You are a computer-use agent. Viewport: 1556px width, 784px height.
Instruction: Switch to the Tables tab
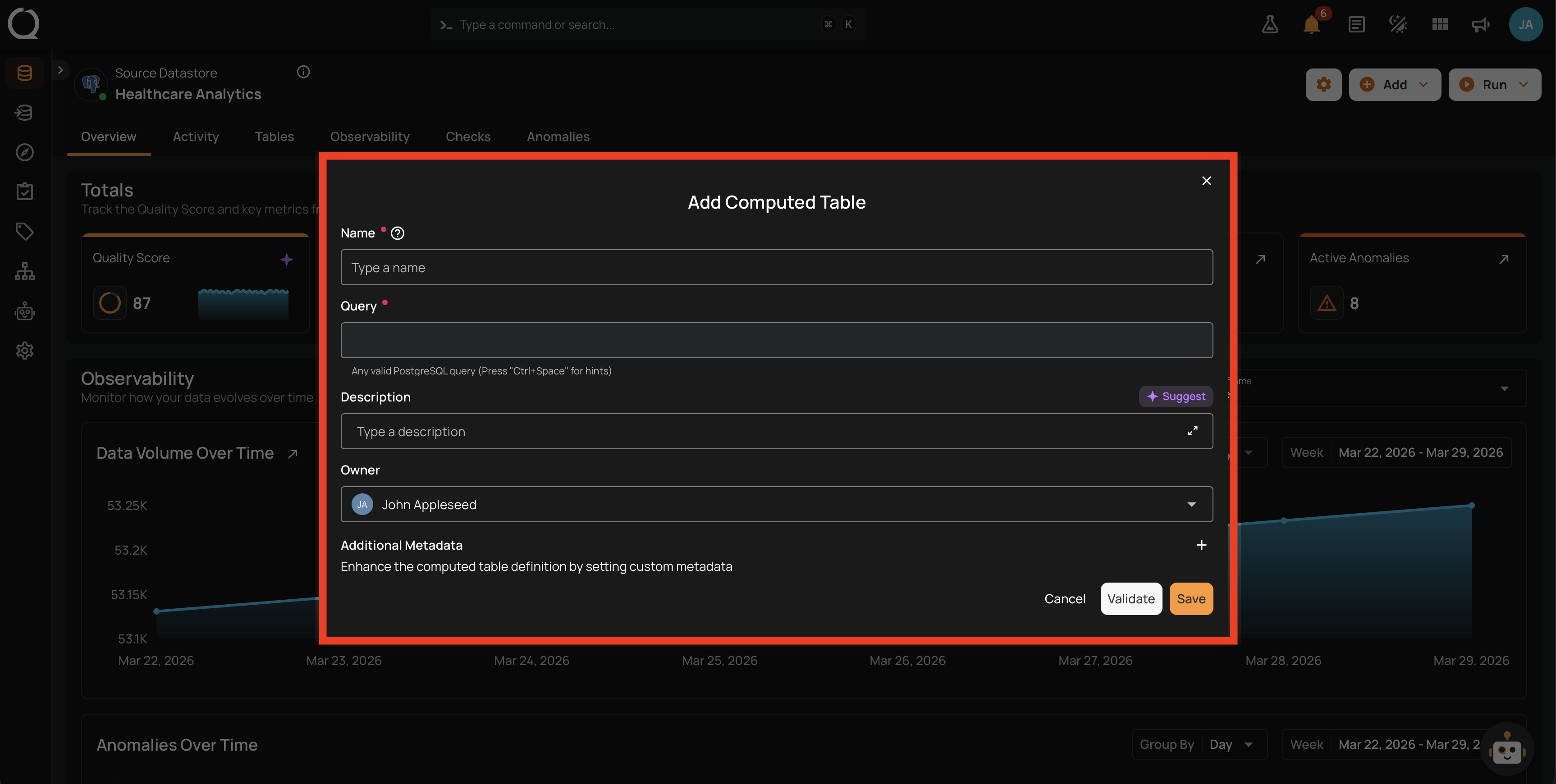274,137
